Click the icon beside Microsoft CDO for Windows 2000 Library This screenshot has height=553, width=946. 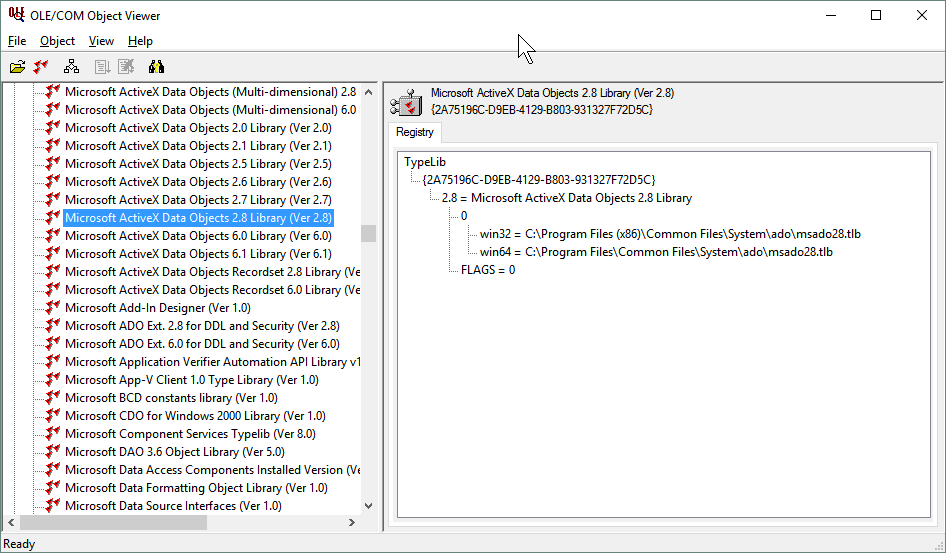click(53, 416)
